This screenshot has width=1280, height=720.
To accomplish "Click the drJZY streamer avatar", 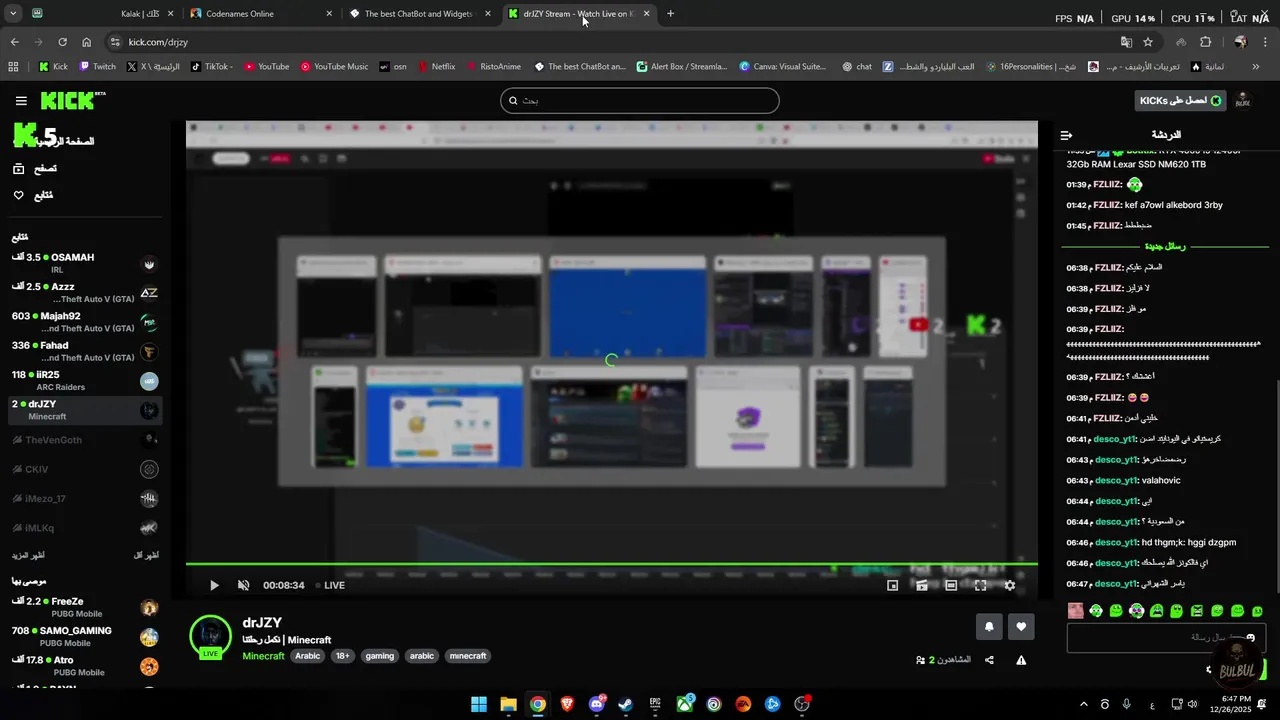I will pyautogui.click(x=210, y=637).
